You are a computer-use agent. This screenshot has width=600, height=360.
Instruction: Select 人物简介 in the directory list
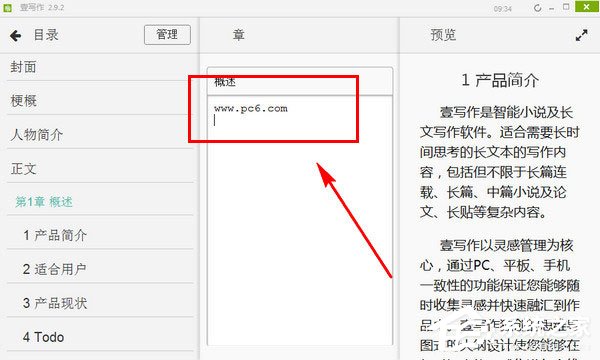tap(100, 135)
